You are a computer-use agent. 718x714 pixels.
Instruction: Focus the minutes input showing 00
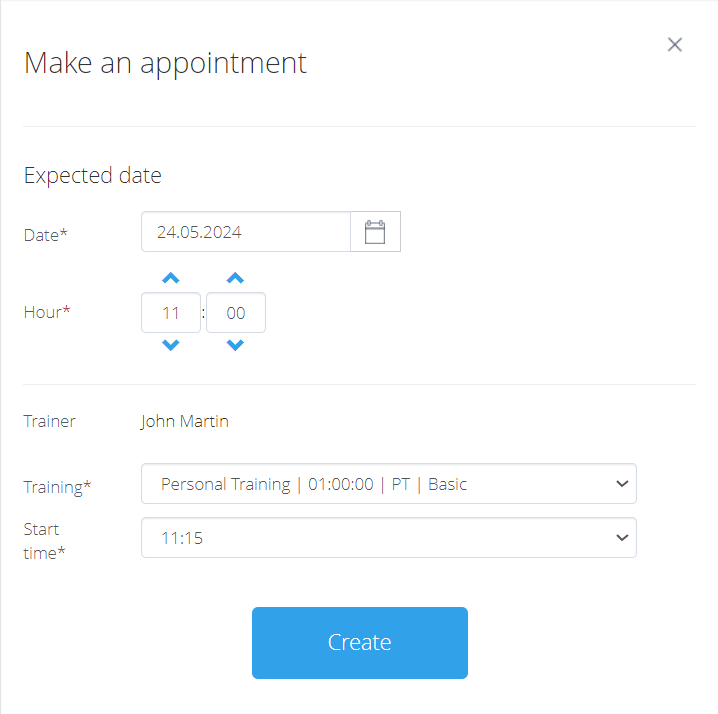pyautogui.click(x=236, y=312)
